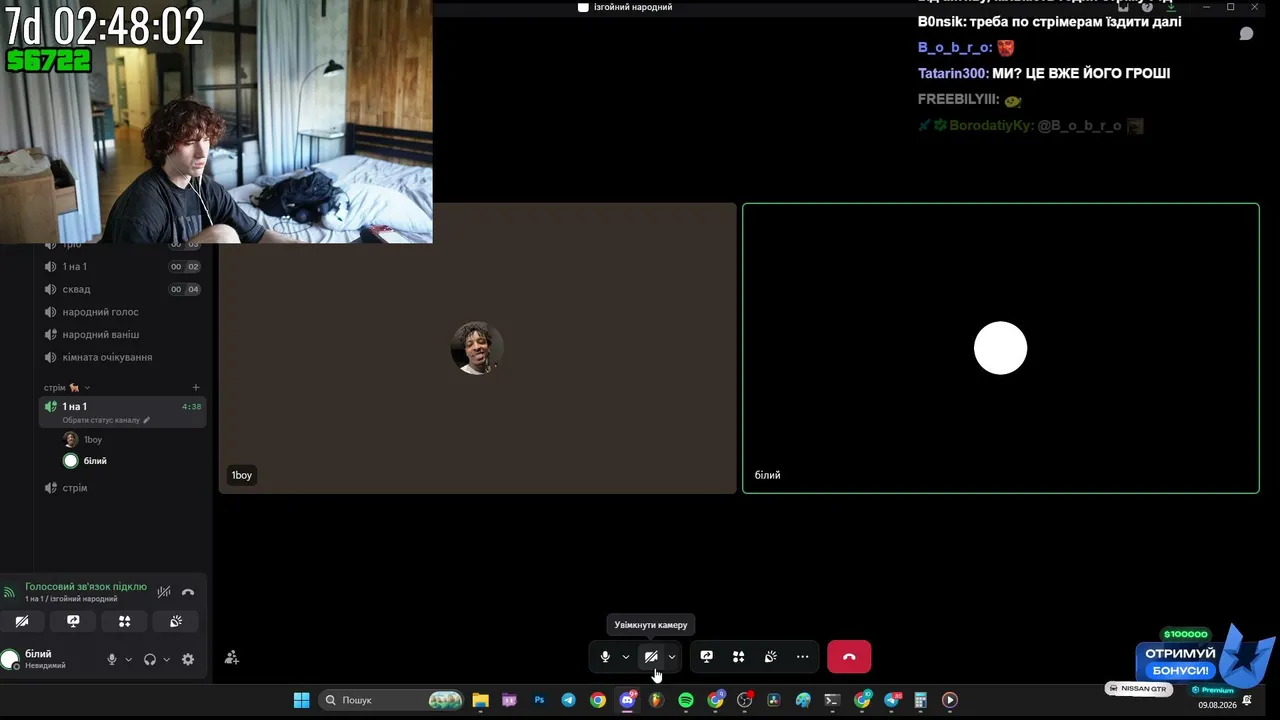Create a channel with plus next to стрім
The height and width of the screenshot is (720, 1280).
coord(196,388)
